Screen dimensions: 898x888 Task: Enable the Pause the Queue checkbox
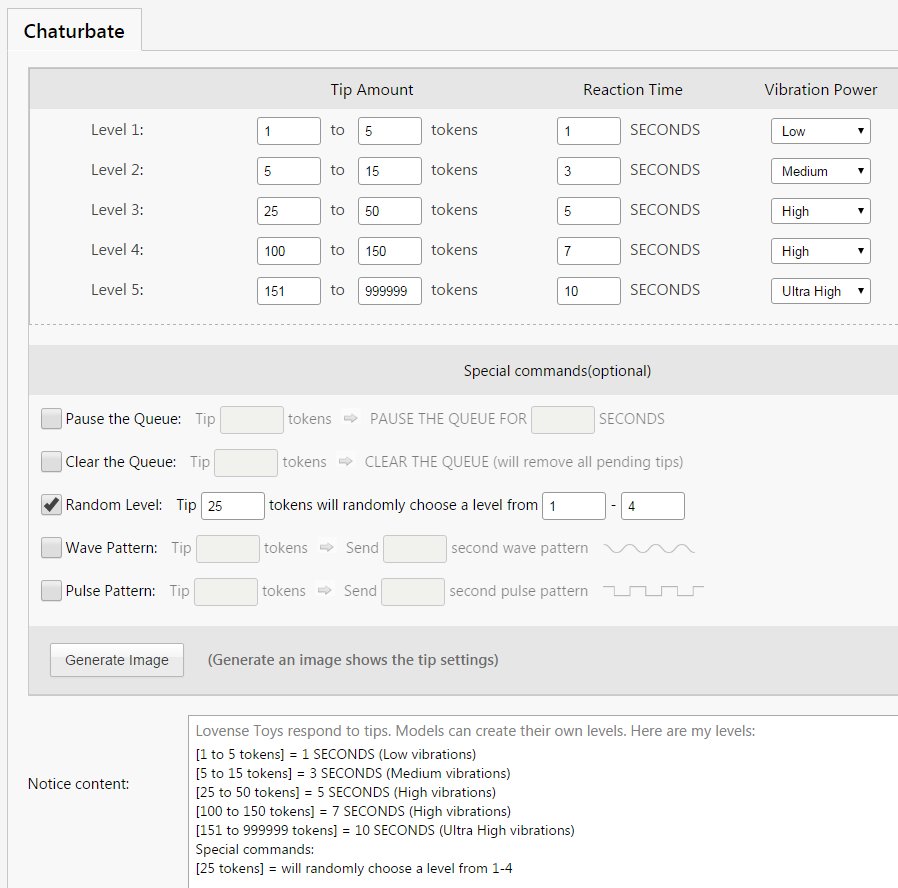tap(51, 419)
